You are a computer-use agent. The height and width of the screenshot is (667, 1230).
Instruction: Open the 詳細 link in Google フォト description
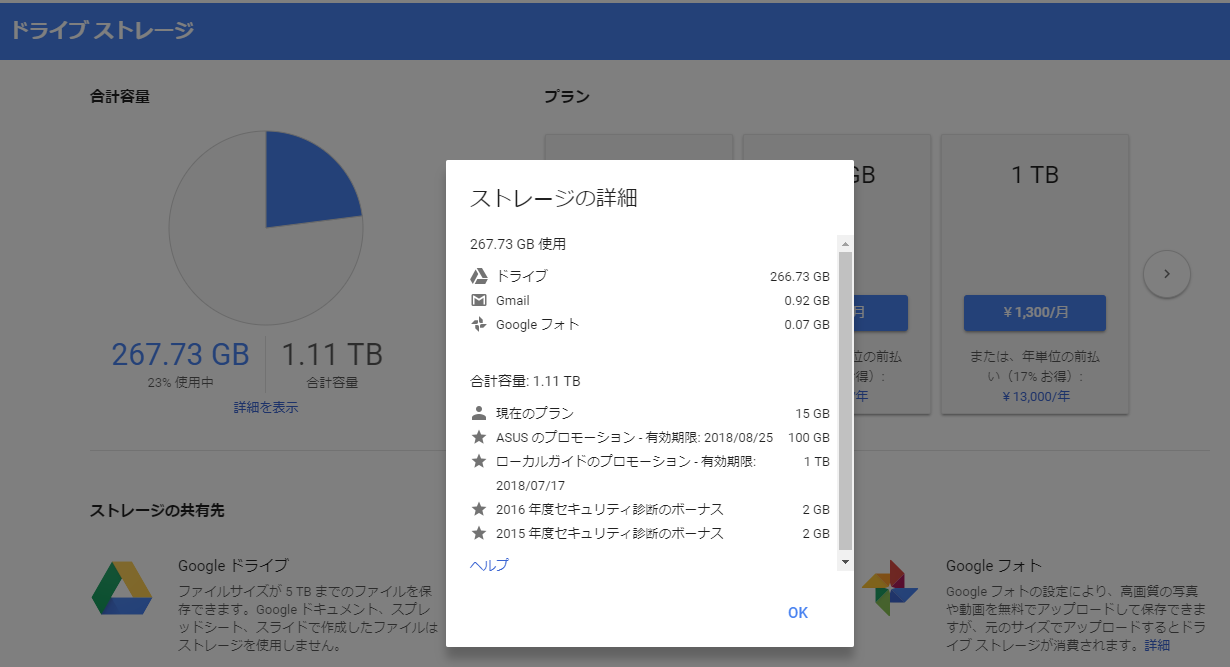1157,645
